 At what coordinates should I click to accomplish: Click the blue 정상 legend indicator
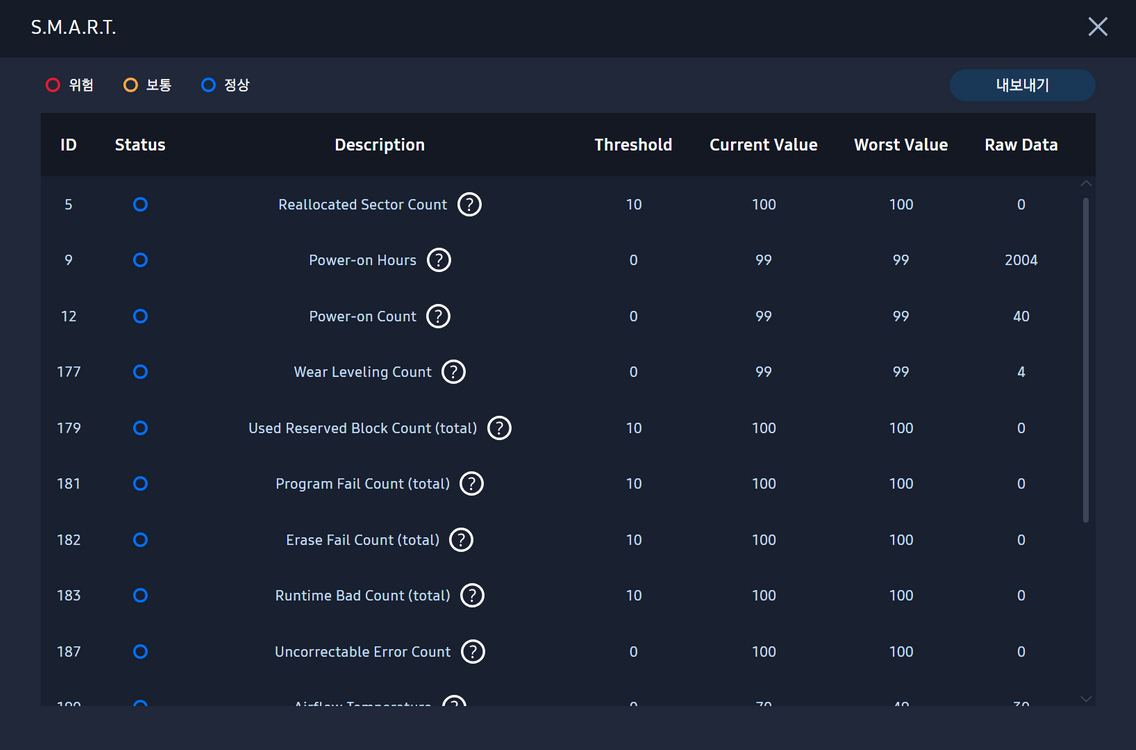coord(208,85)
